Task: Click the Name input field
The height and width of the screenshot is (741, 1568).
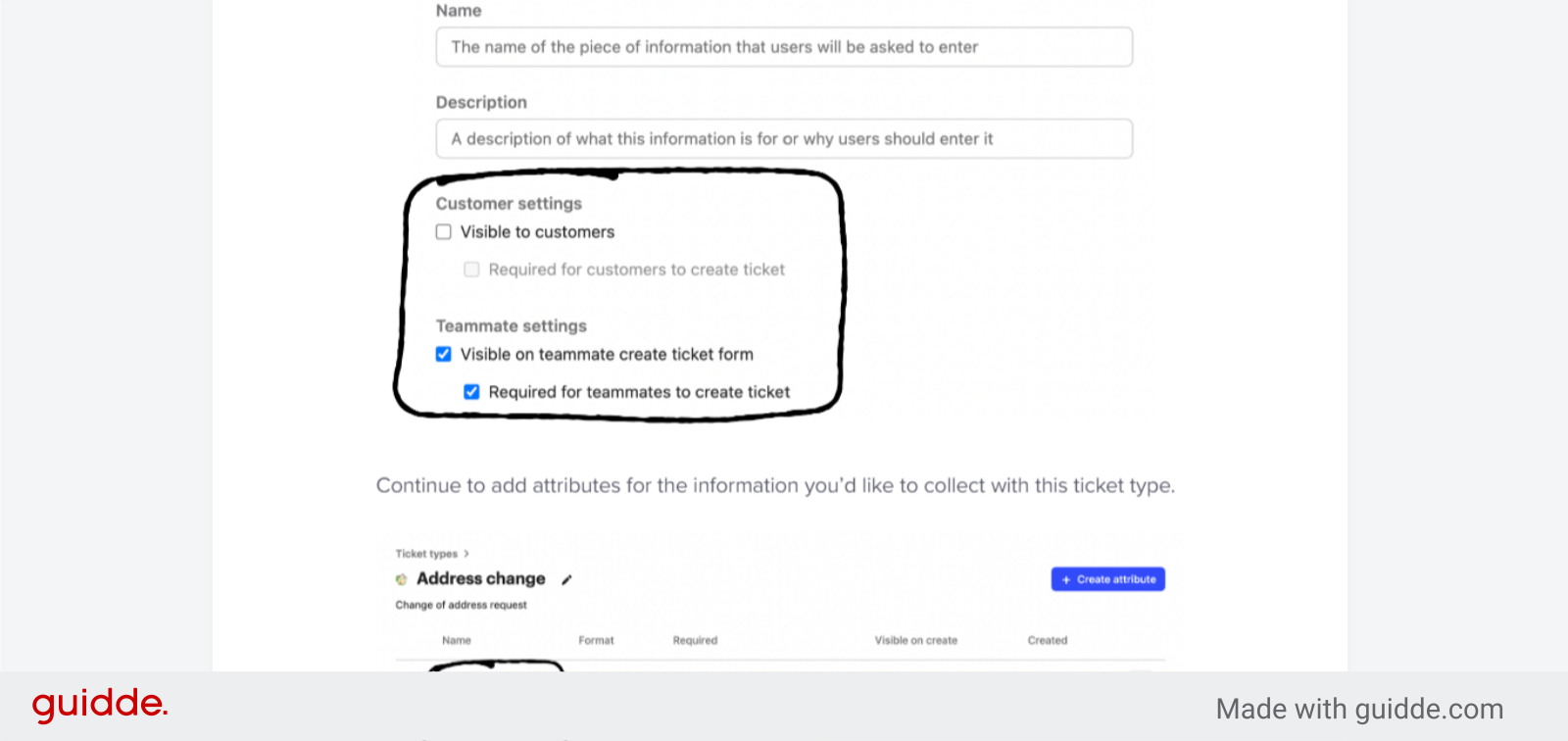Action: tap(782, 46)
